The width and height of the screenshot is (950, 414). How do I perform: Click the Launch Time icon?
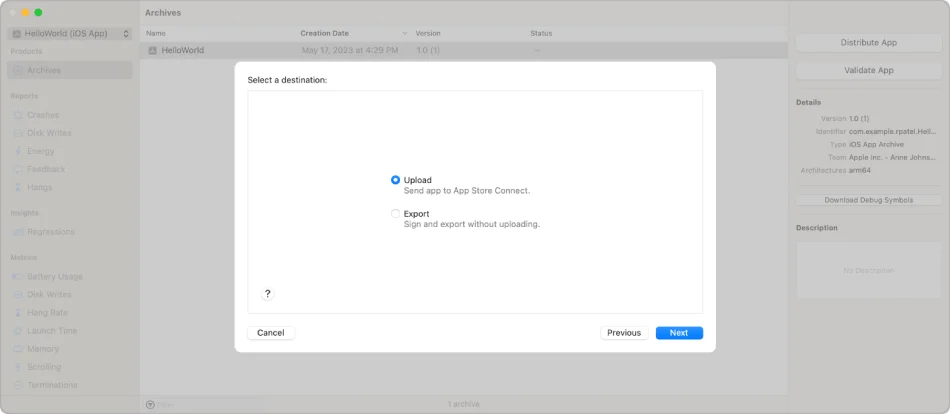[x=18, y=331]
